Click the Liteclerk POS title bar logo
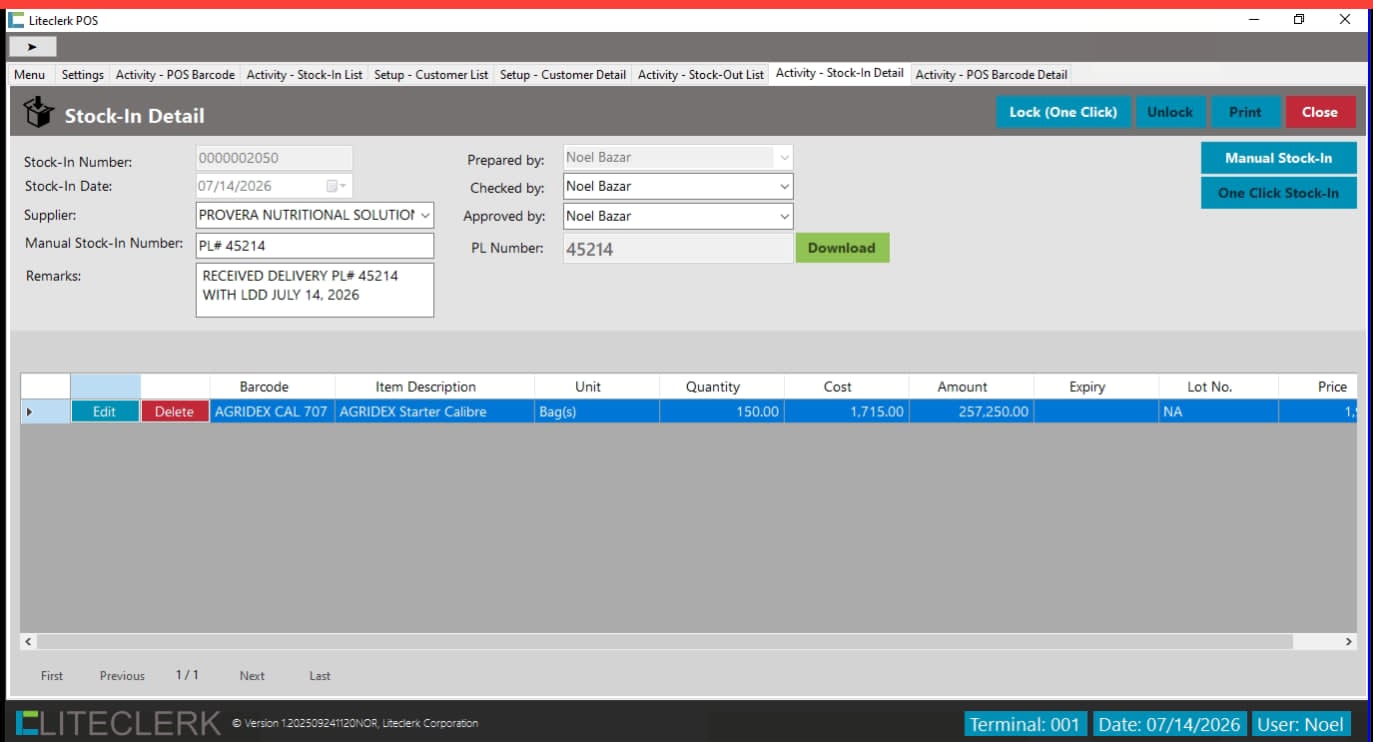 (x=16, y=20)
